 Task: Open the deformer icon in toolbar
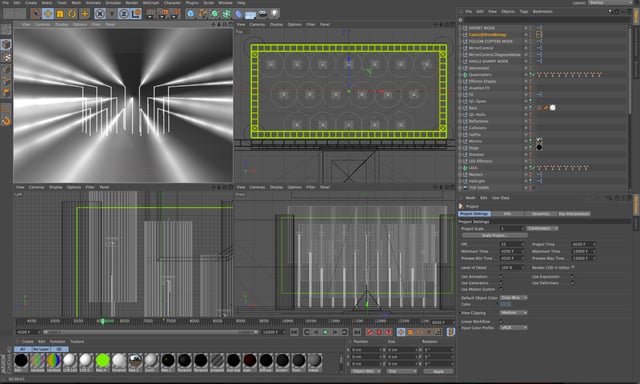coord(238,14)
